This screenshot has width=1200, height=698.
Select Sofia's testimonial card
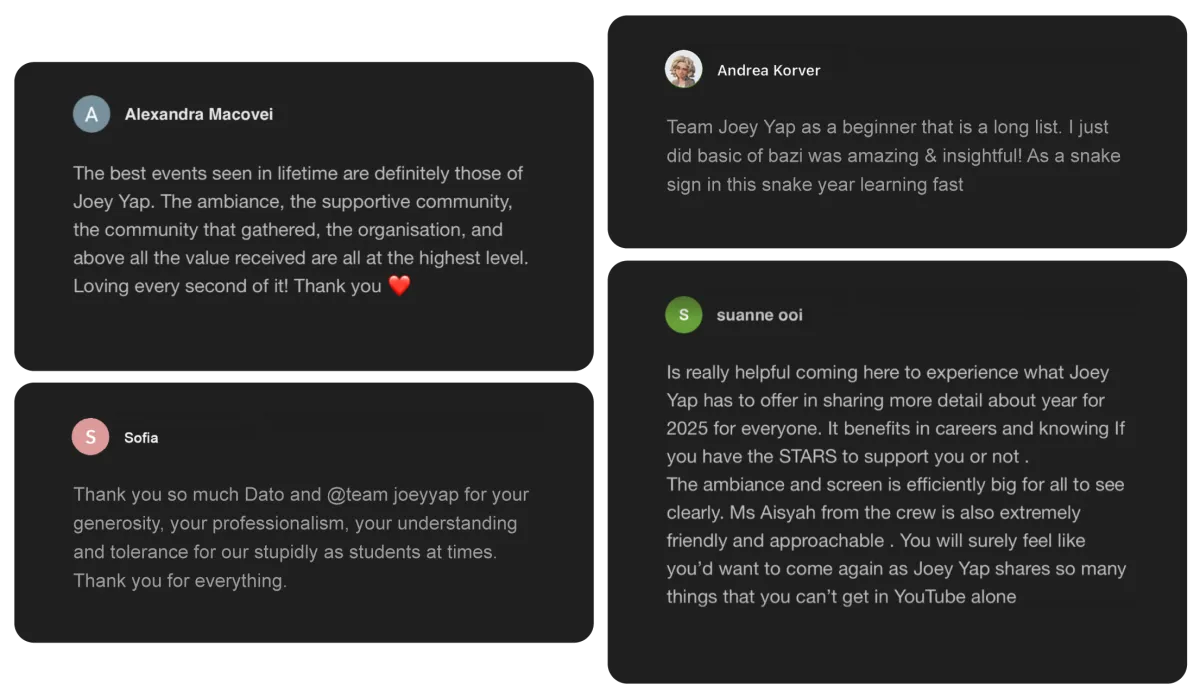pyautogui.click(x=304, y=512)
